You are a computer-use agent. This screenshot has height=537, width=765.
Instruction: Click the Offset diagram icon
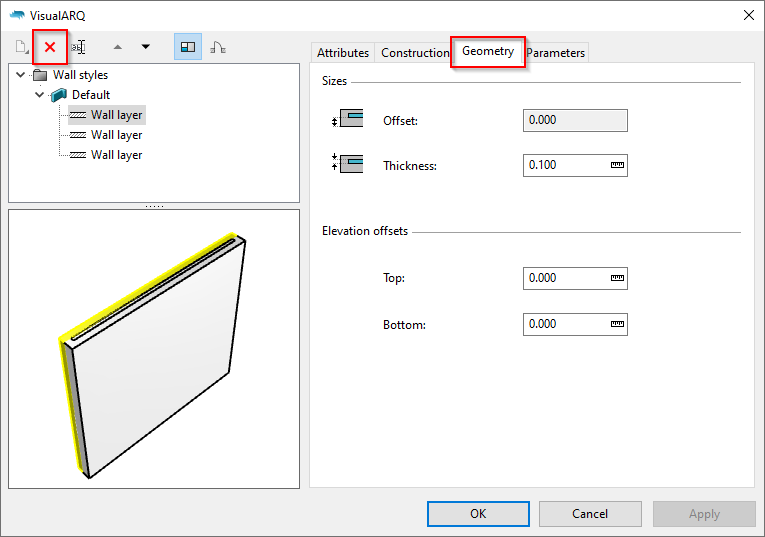347,119
